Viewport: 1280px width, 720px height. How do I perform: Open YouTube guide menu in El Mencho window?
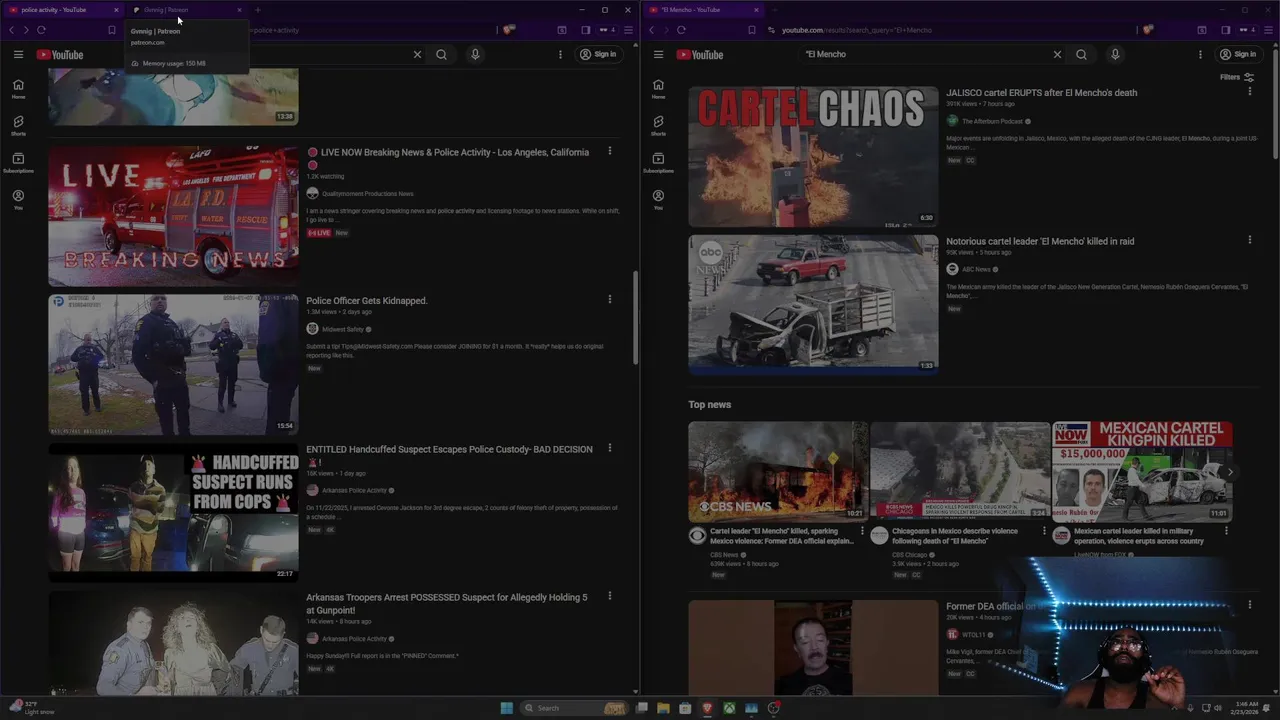point(658,54)
